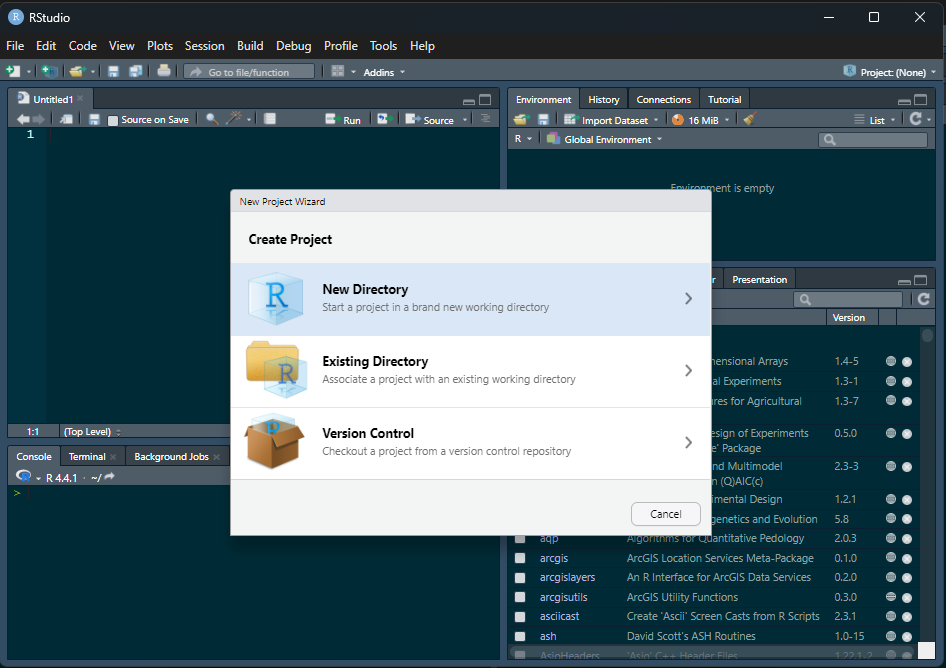Click the compile report notebook icon
The image size is (946, 668).
click(270, 119)
